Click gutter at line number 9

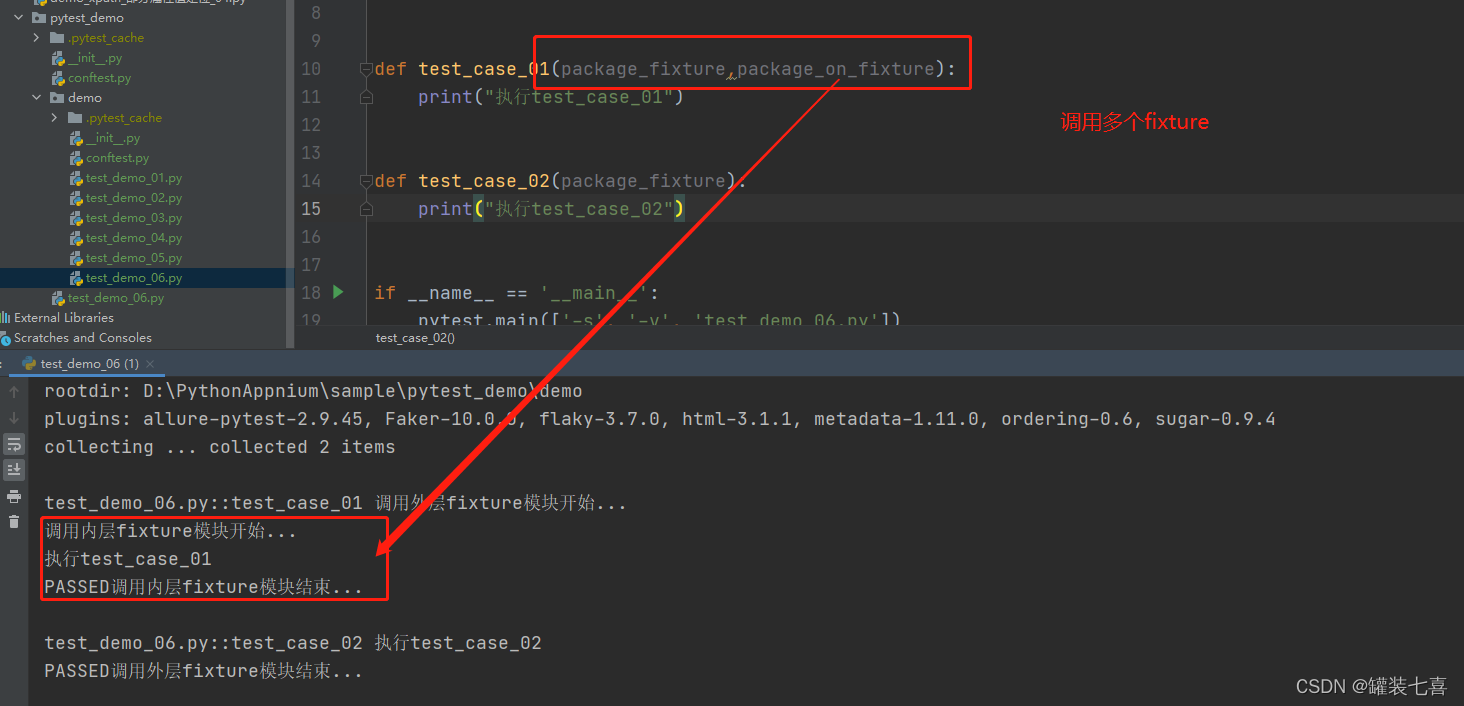pos(316,41)
